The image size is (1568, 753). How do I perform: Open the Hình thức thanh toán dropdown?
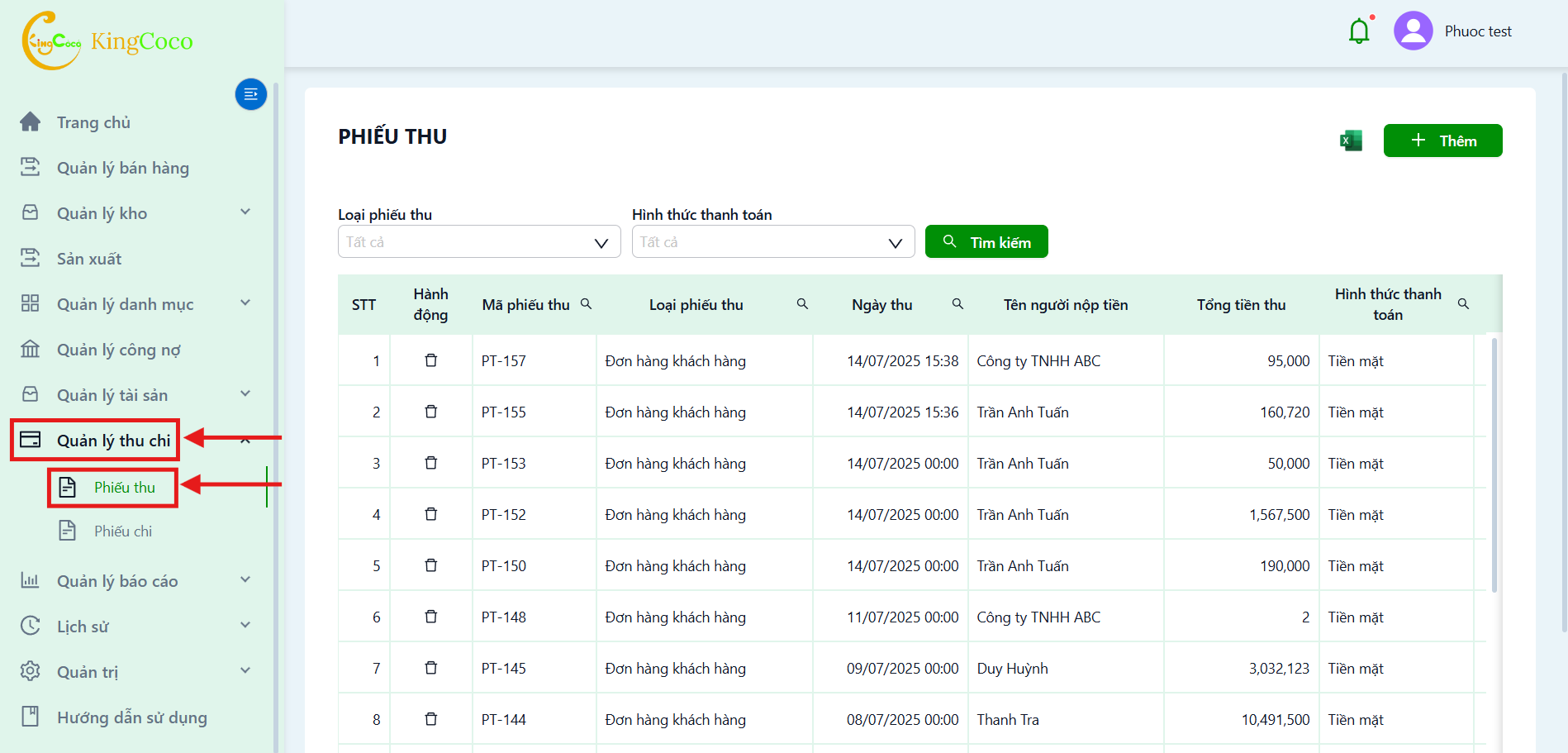pyautogui.click(x=773, y=241)
